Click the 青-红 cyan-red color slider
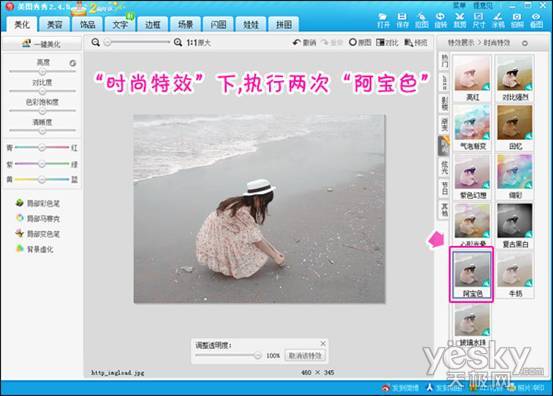 [x=42, y=147]
